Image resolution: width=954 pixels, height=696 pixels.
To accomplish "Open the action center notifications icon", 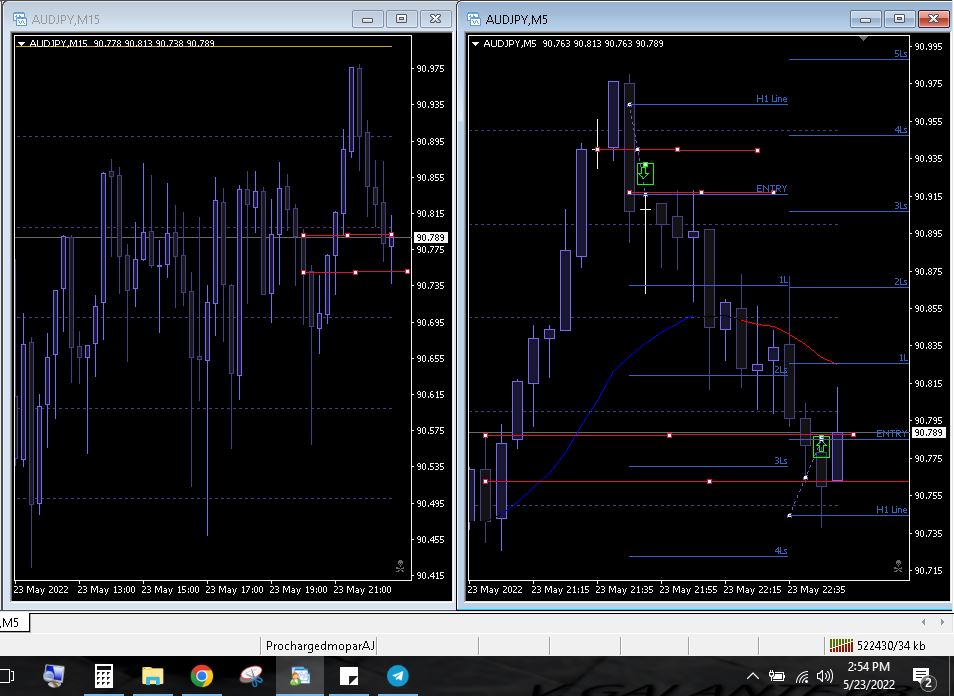I will click(923, 677).
